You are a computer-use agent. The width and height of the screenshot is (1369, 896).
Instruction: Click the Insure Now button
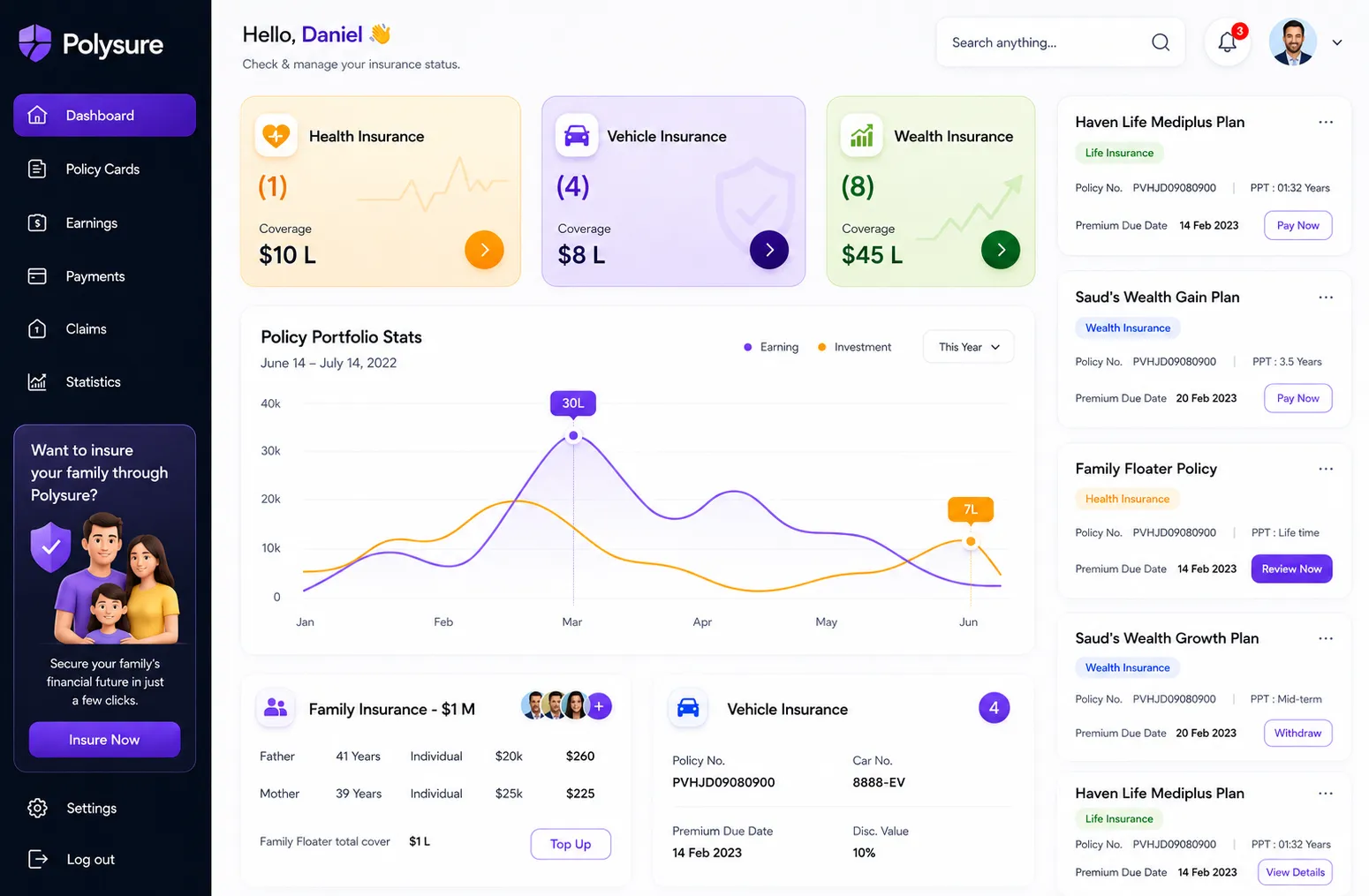[x=104, y=740]
